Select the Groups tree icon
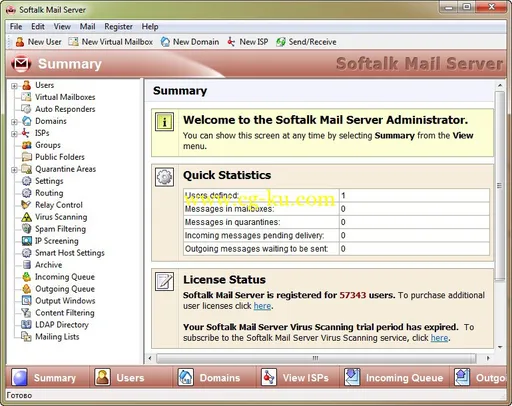The height and width of the screenshot is (406, 512). (x=27, y=145)
